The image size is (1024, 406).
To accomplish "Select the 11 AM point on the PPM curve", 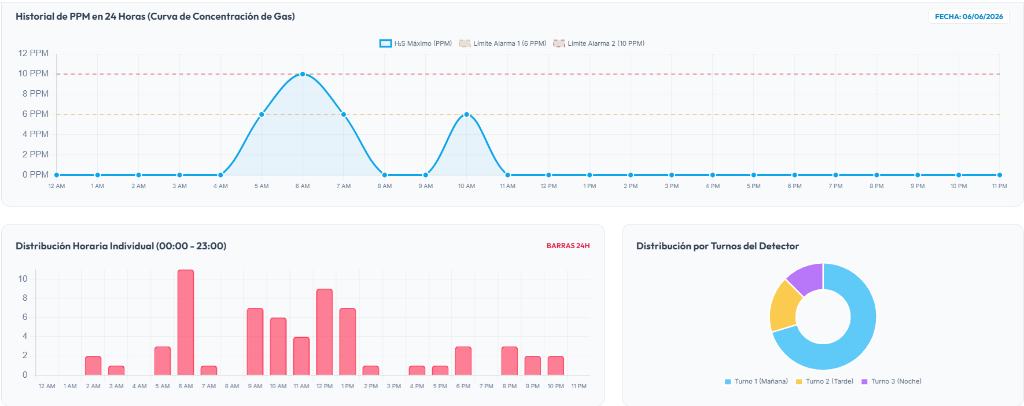I will pyautogui.click(x=507, y=175).
